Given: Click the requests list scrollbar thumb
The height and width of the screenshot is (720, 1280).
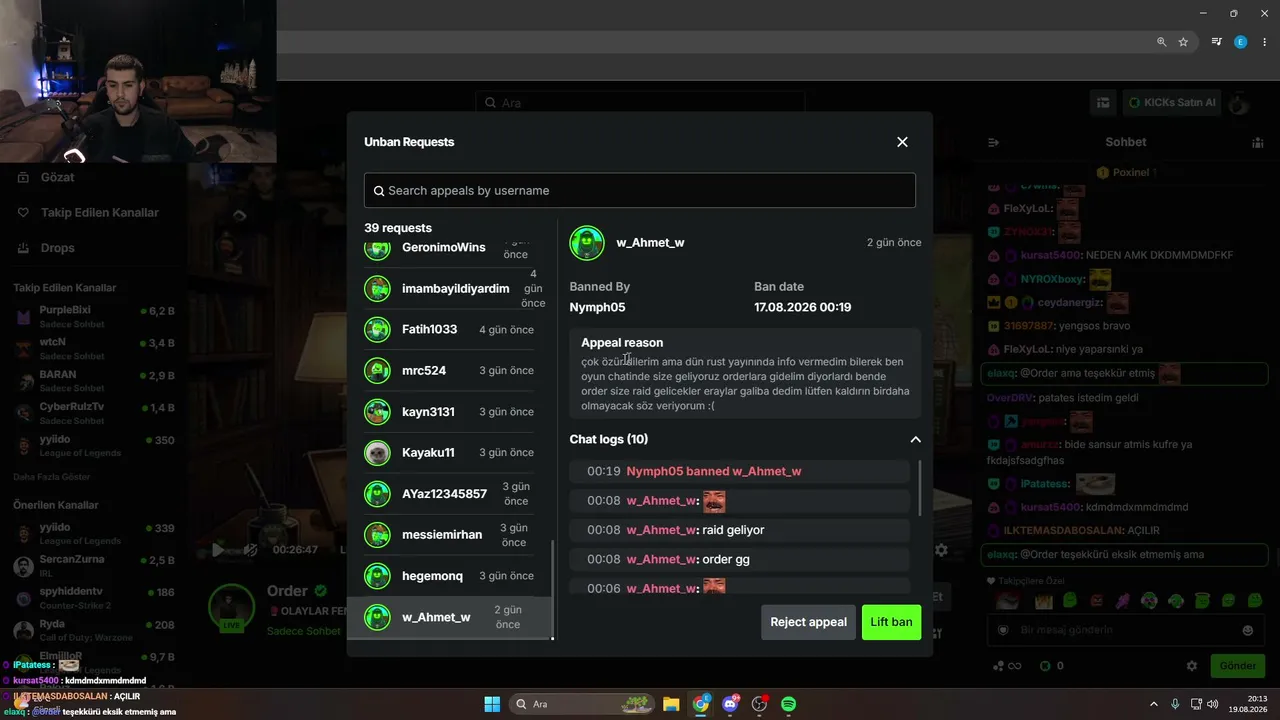Looking at the screenshot, I should pyautogui.click(x=553, y=590).
